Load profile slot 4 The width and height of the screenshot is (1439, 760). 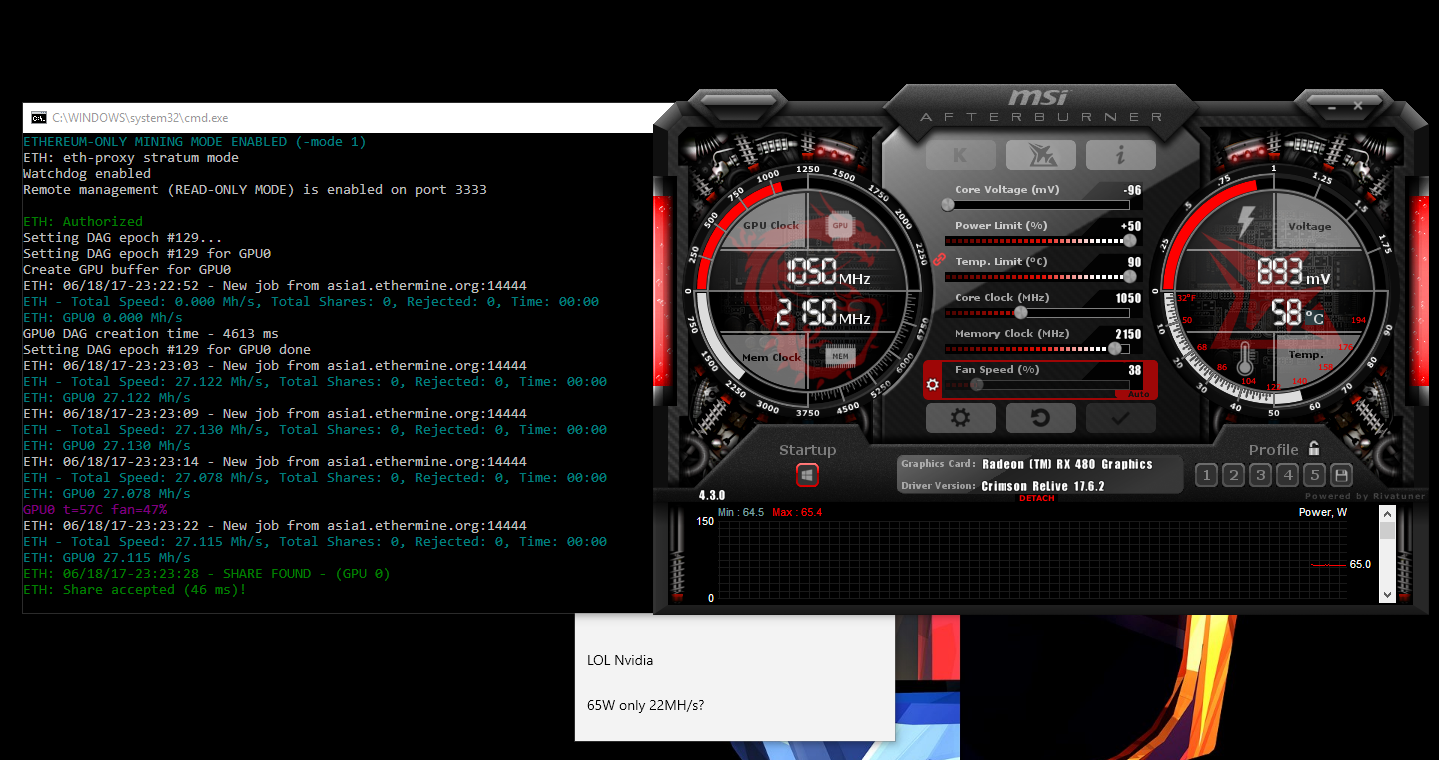[1287, 475]
